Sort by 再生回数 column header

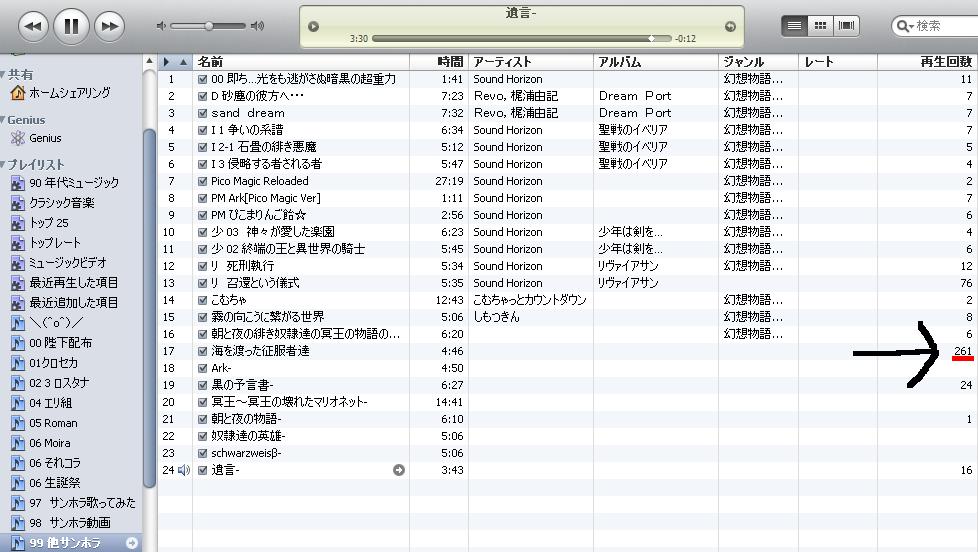(x=927, y=62)
